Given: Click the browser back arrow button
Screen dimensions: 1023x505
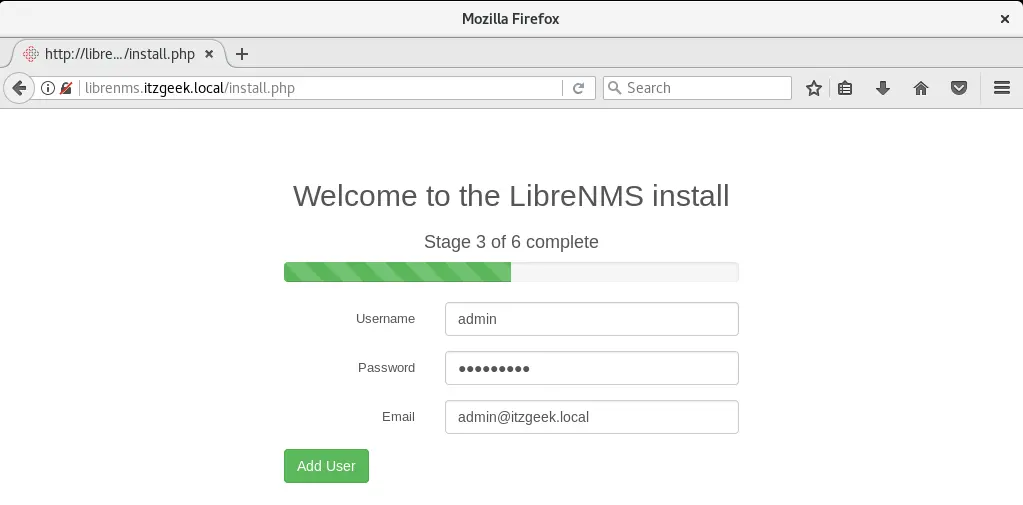Looking at the screenshot, I should click(x=19, y=88).
